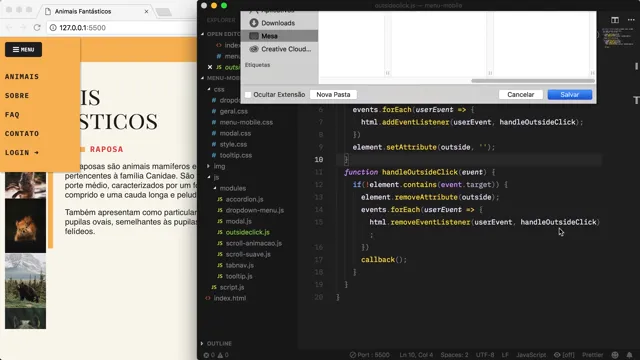Click the bear in forest thumbnail

[25, 281]
